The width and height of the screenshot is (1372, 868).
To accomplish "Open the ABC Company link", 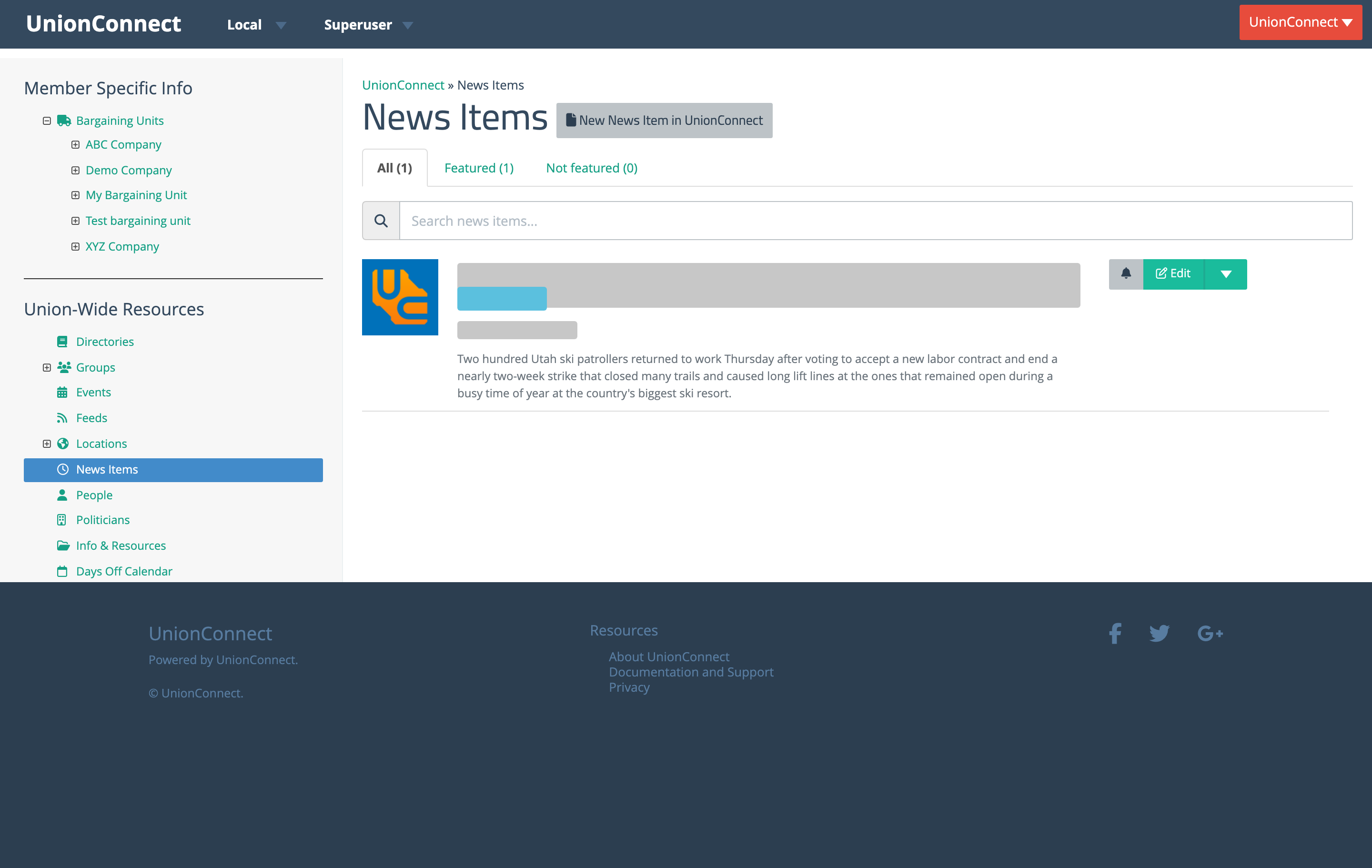I will (124, 145).
